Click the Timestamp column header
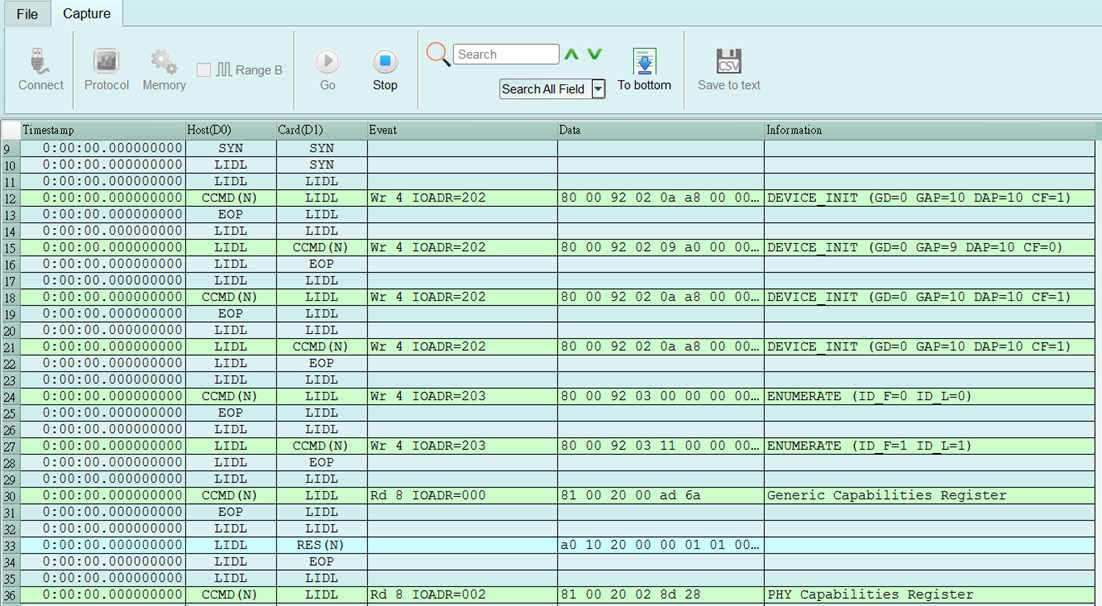Viewport: 1102px width, 606px height. click(103, 130)
